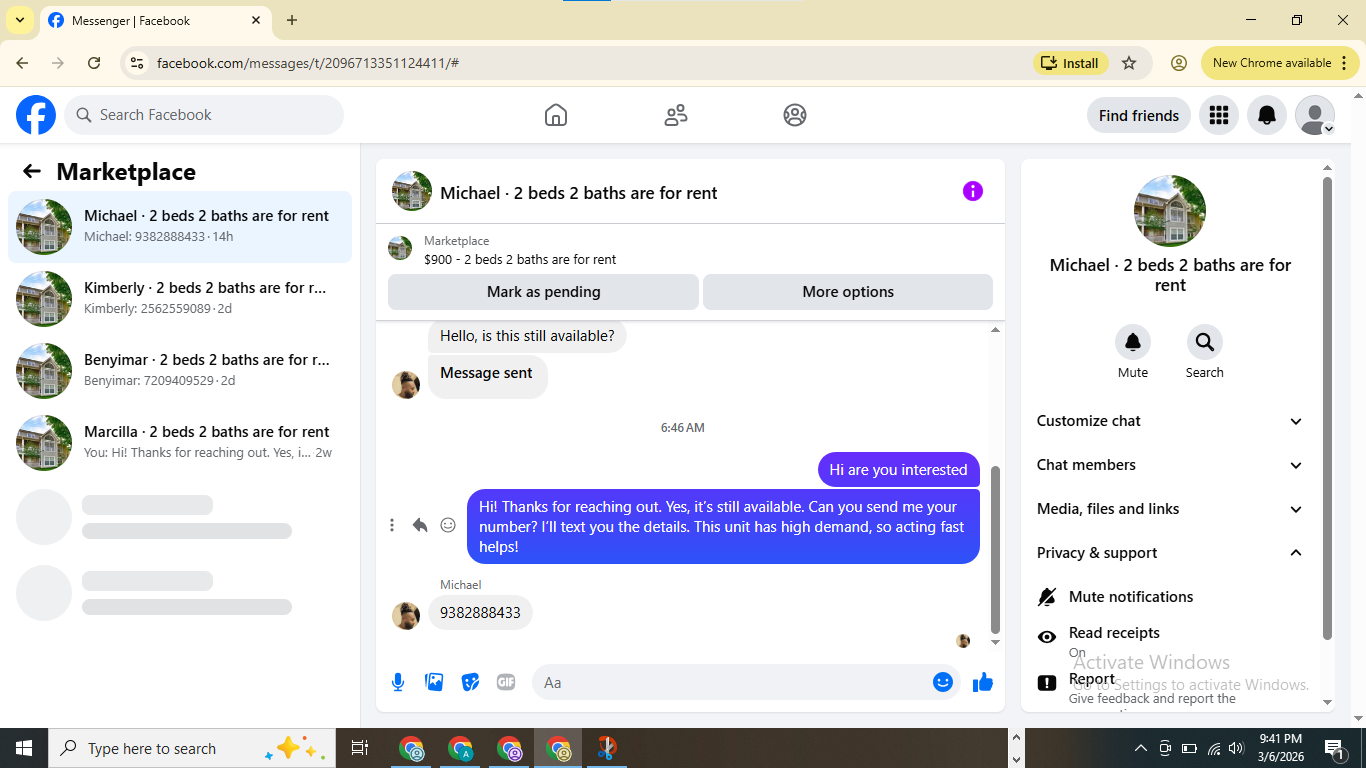
Task: Expand Chat members section
Action: [x=1170, y=465]
